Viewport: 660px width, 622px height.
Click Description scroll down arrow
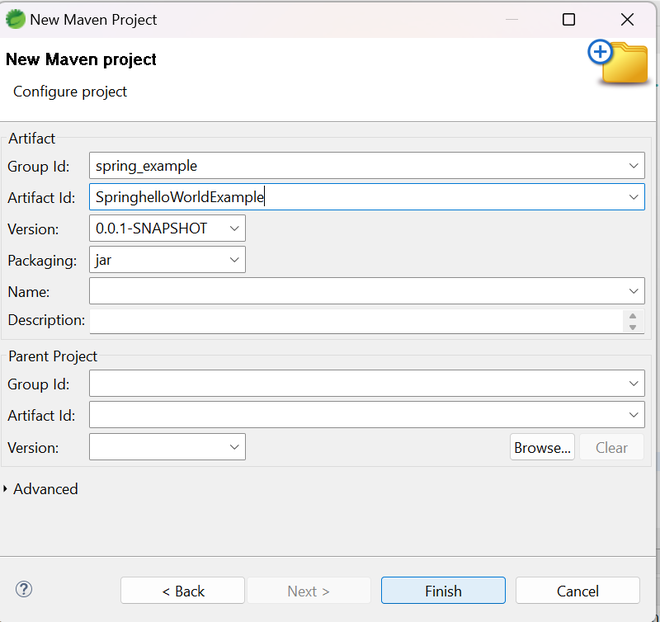coord(633,327)
